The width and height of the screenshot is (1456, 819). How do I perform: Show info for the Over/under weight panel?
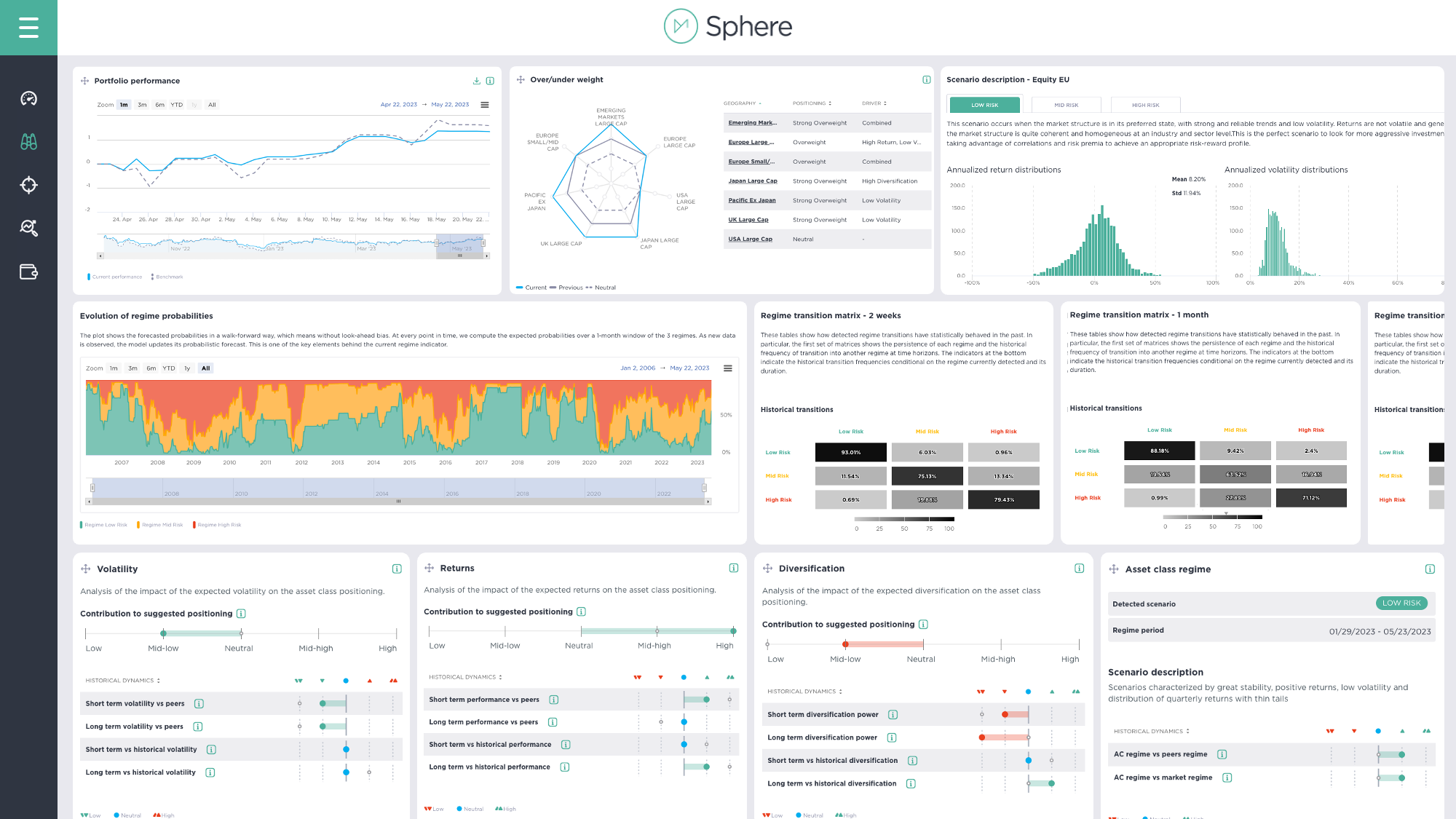[x=926, y=80]
